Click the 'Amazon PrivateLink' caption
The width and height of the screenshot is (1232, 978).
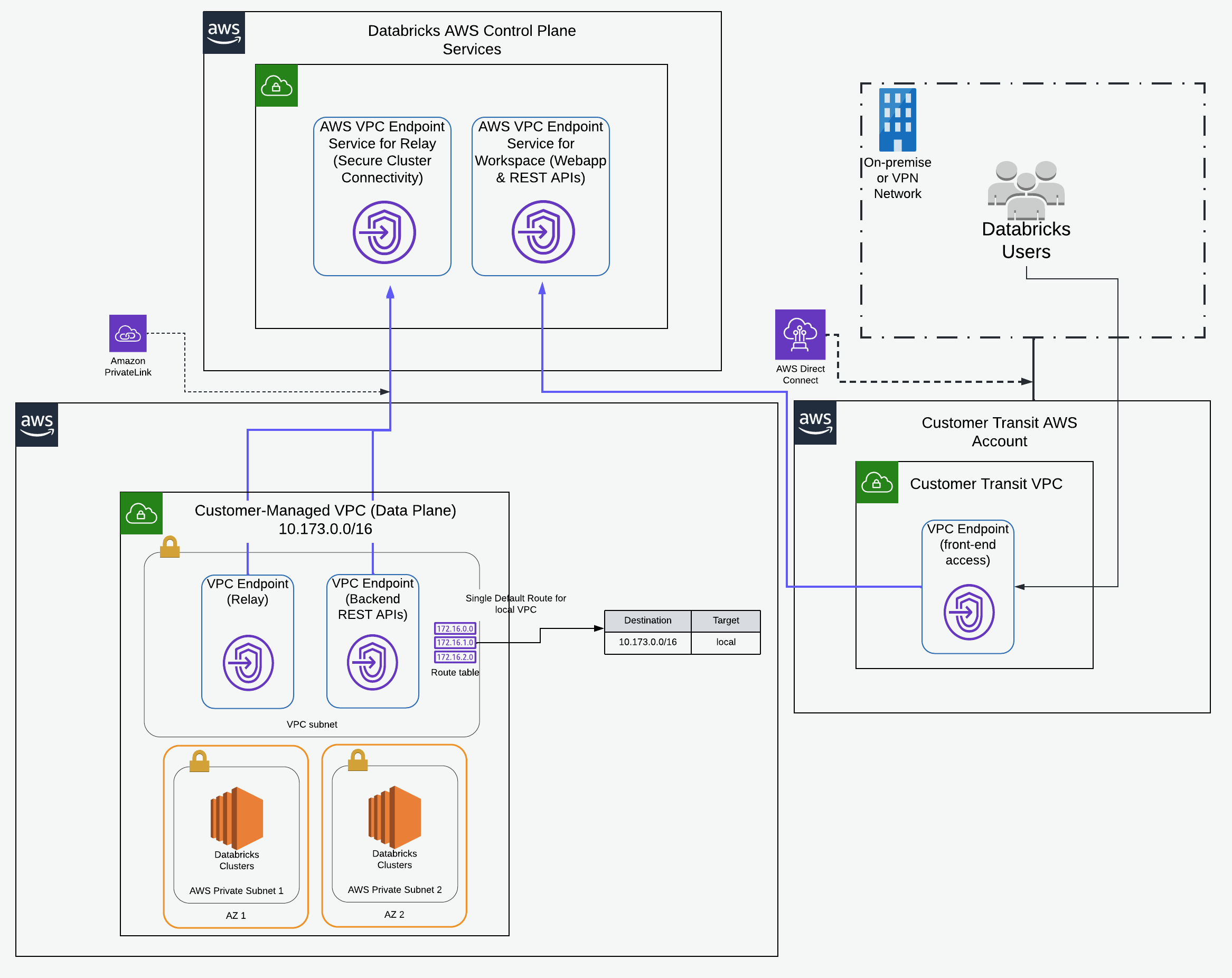click(x=128, y=366)
